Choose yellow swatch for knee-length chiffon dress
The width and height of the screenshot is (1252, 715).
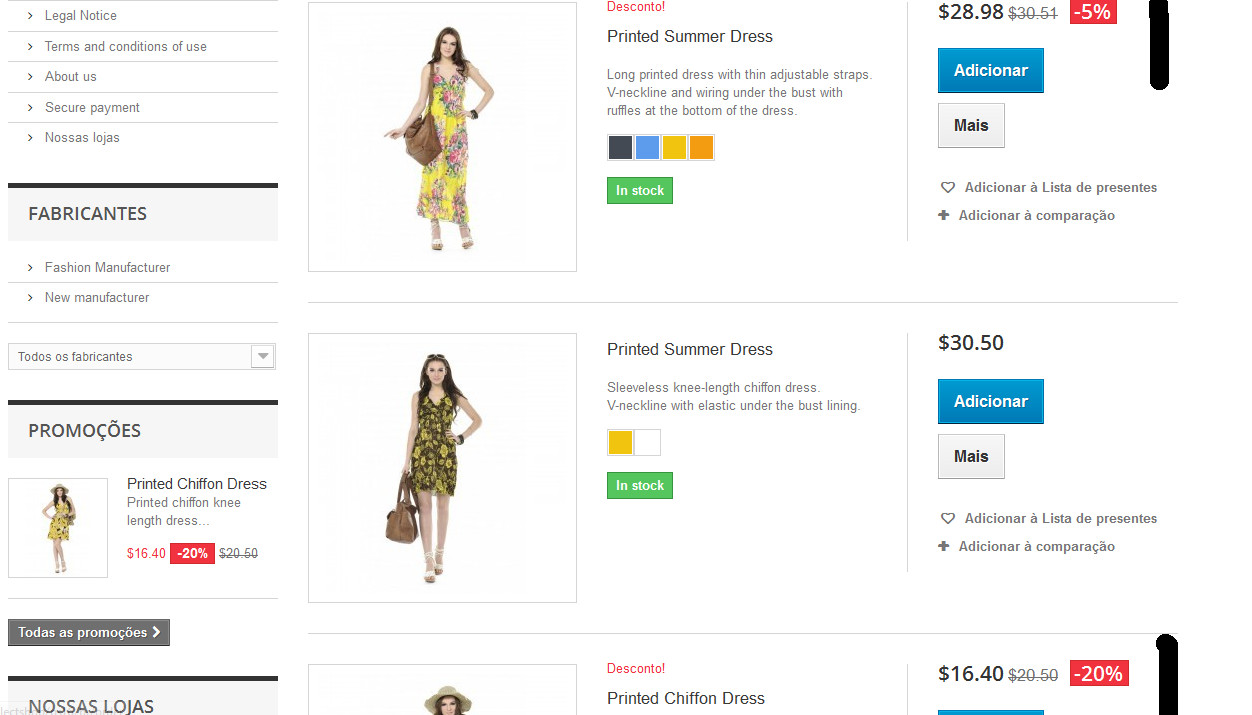click(x=620, y=443)
